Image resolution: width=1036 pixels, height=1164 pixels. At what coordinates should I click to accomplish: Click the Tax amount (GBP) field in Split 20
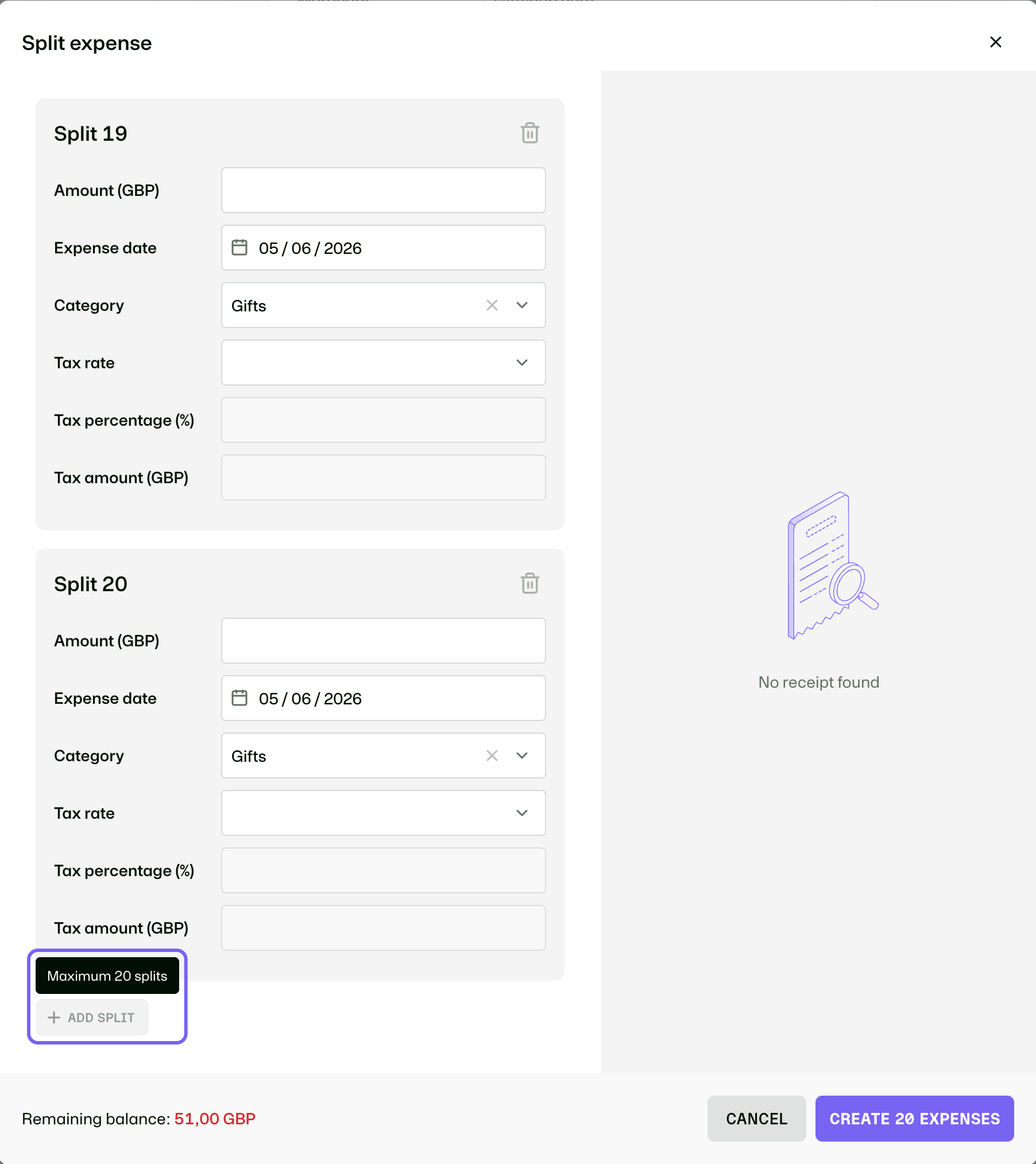(x=384, y=928)
